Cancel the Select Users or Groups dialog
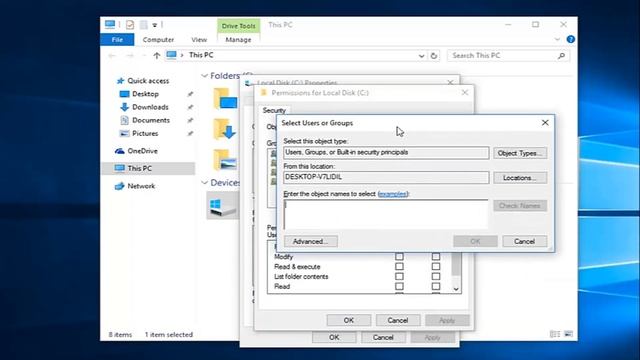The image size is (640, 360). 524,241
